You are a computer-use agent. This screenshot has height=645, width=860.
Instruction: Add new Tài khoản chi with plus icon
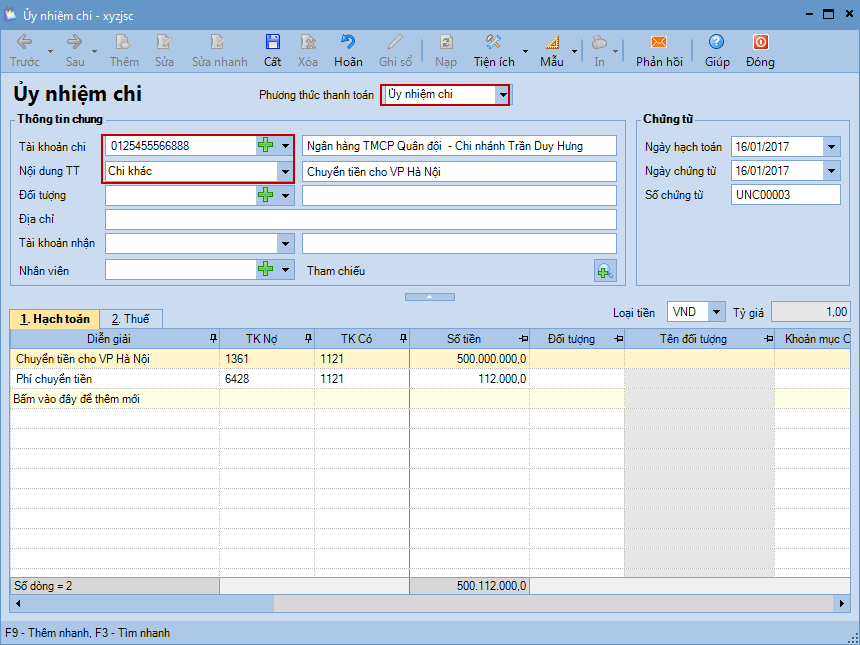(265, 146)
